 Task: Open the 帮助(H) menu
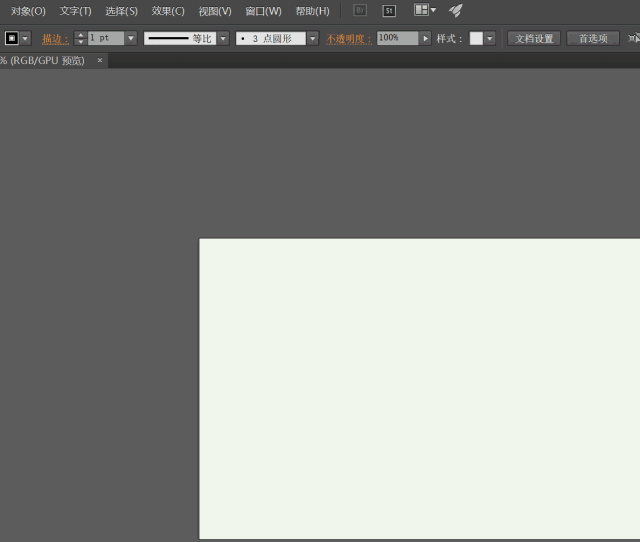(312, 11)
